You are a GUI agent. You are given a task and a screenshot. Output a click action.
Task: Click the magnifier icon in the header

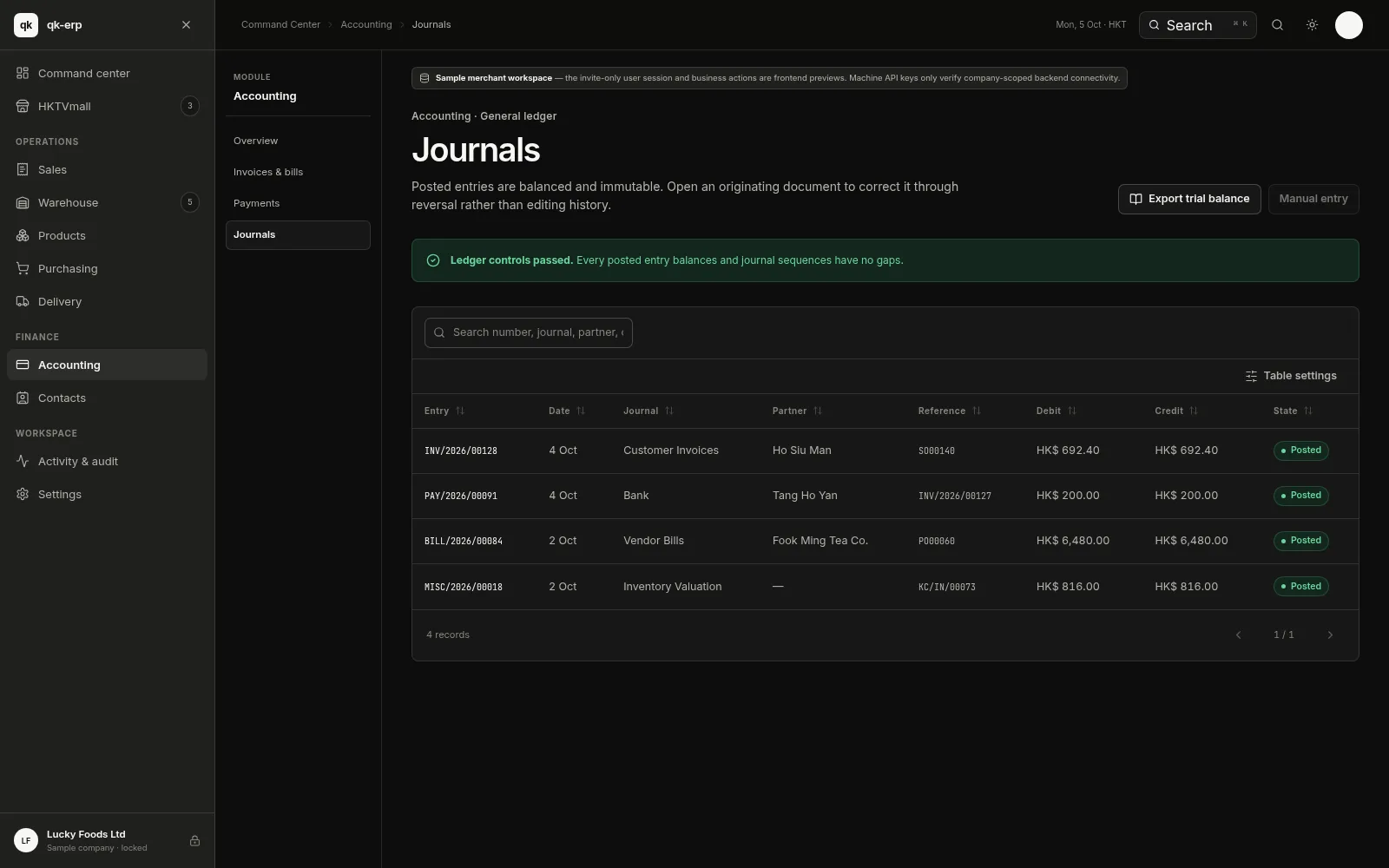click(x=1277, y=25)
